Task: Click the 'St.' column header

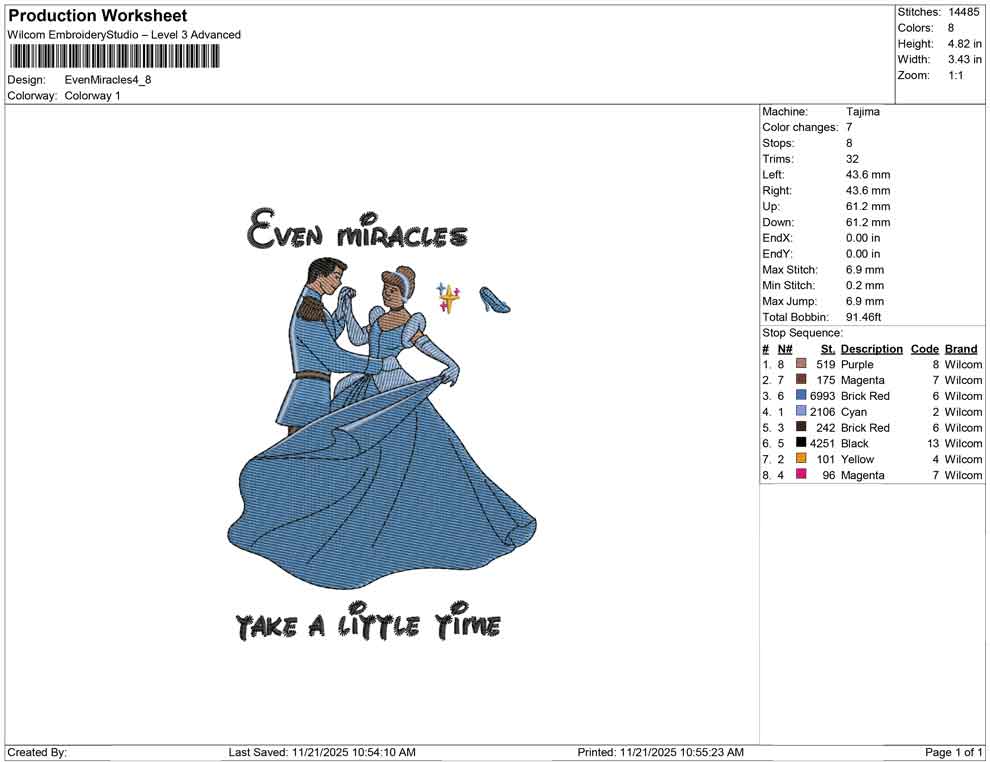Action: pyautogui.click(x=828, y=348)
